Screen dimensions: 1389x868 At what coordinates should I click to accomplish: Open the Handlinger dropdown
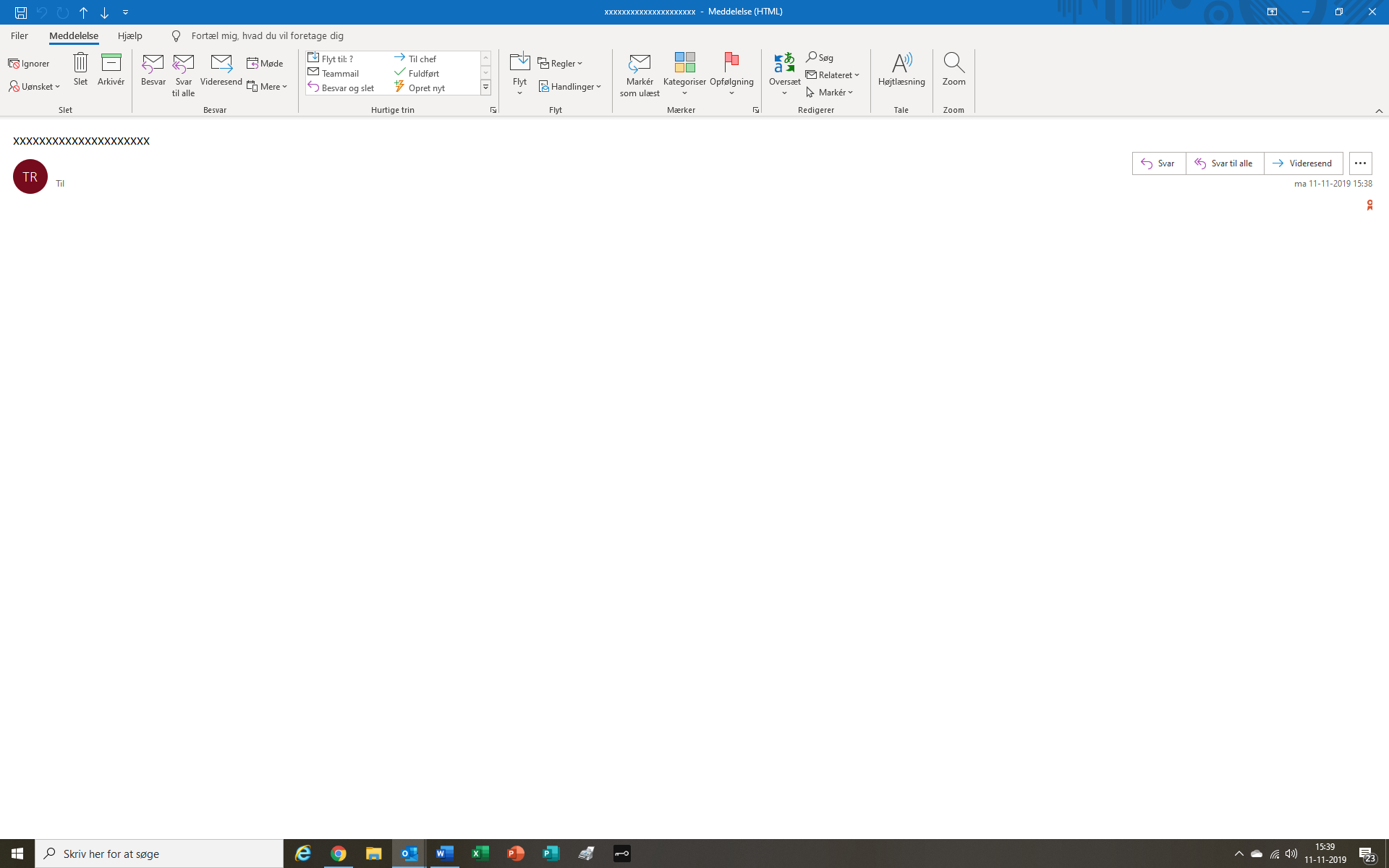click(x=570, y=87)
